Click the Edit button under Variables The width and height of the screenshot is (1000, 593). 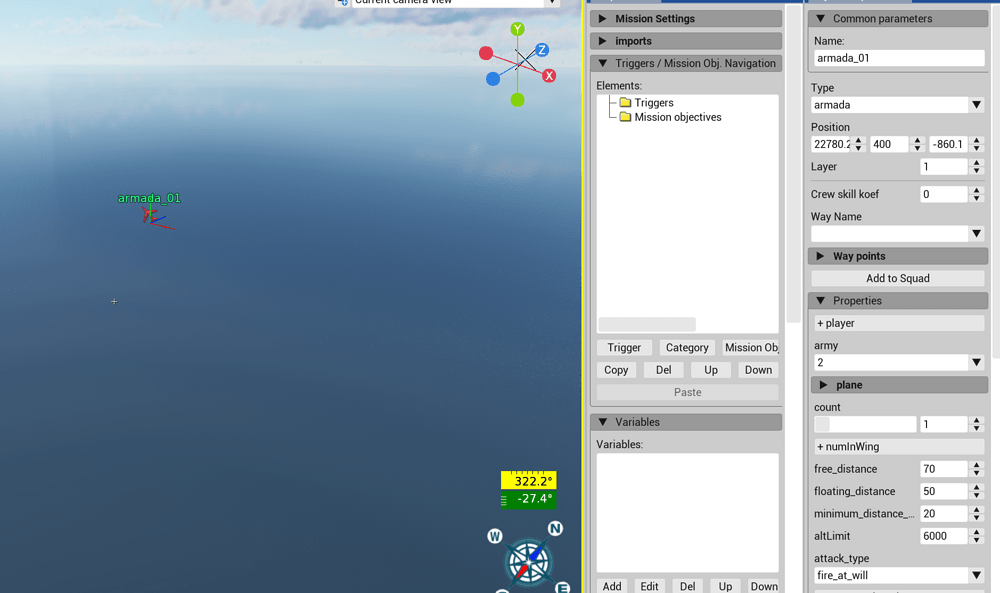click(x=649, y=586)
